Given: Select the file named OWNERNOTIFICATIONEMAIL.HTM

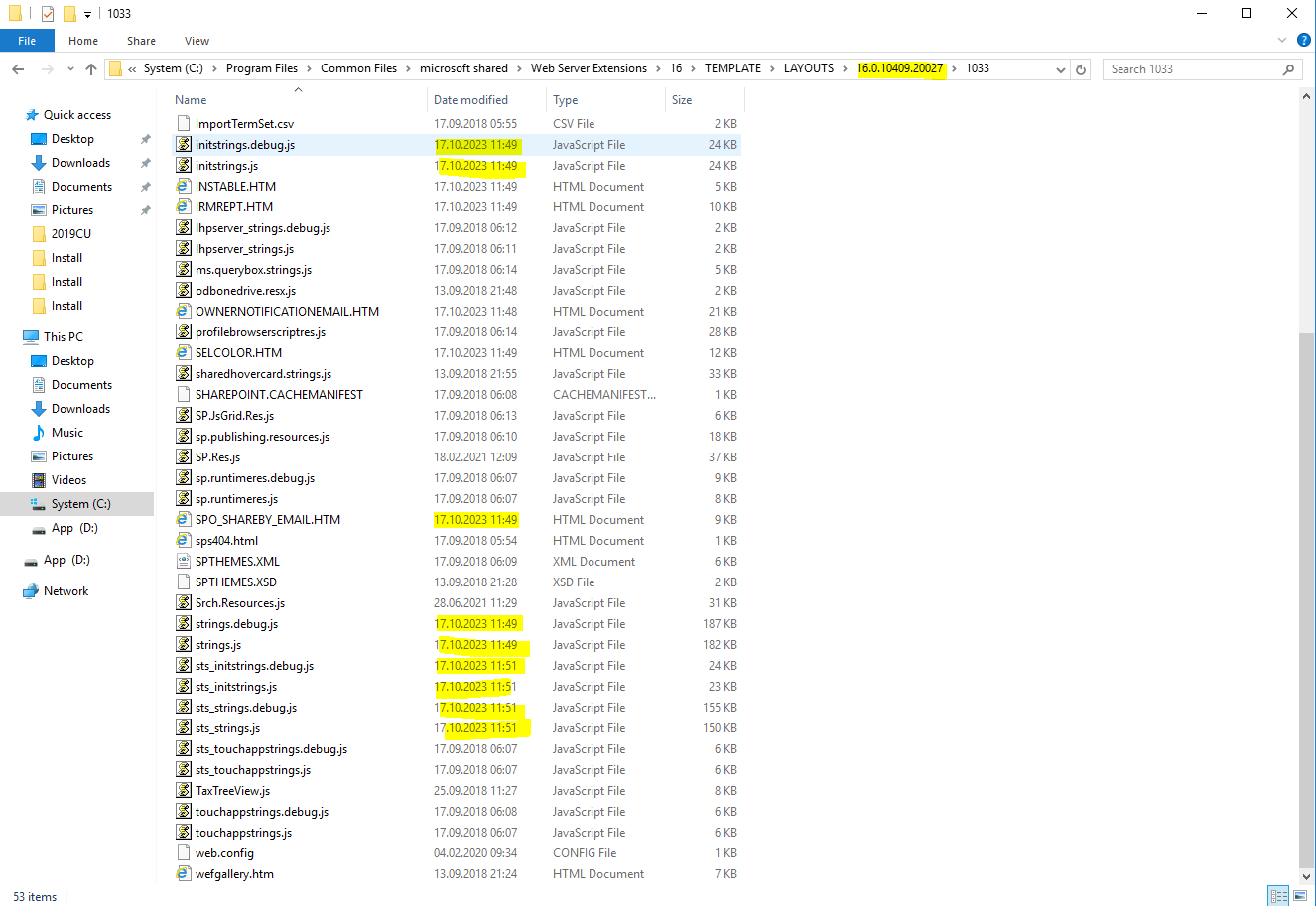Looking at the screenshot, I should click(x=287, y=312).
